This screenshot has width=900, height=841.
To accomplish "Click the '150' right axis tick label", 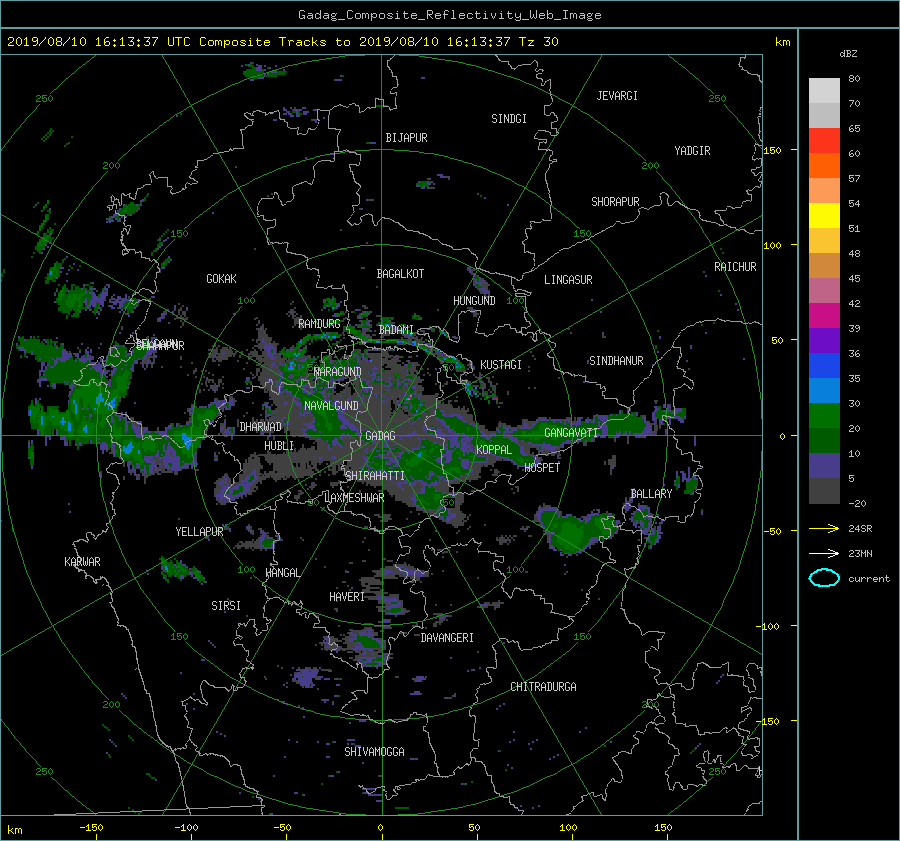I will pyautogui.click(x=773, y=150).
